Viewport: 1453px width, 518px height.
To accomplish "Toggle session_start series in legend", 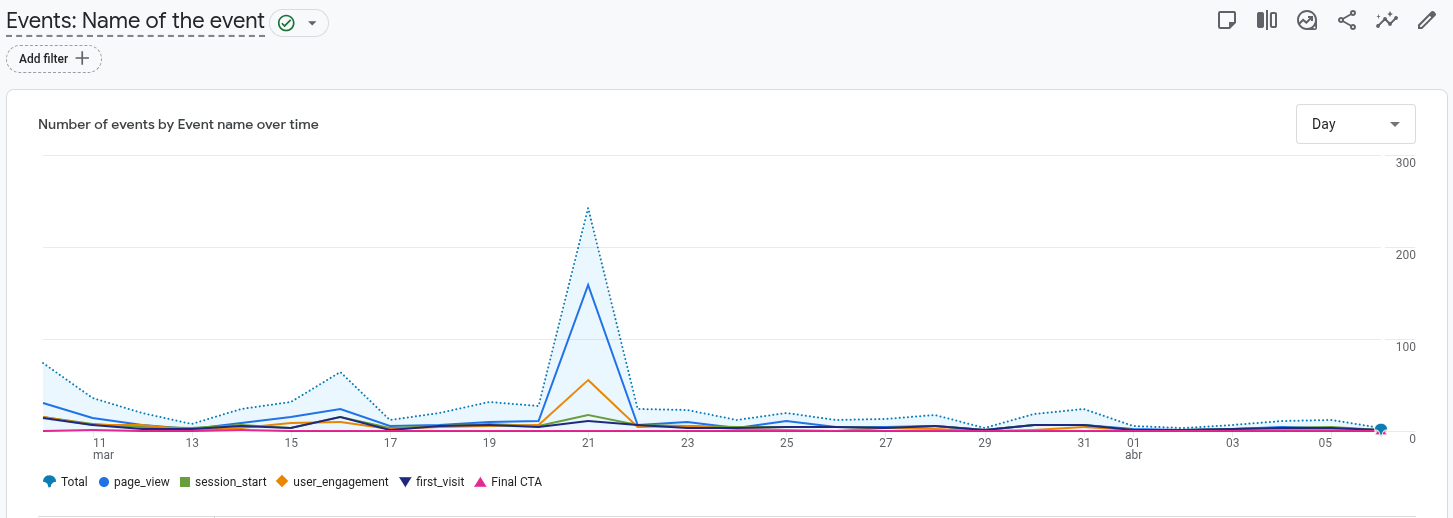I will [x=223, y=482].
